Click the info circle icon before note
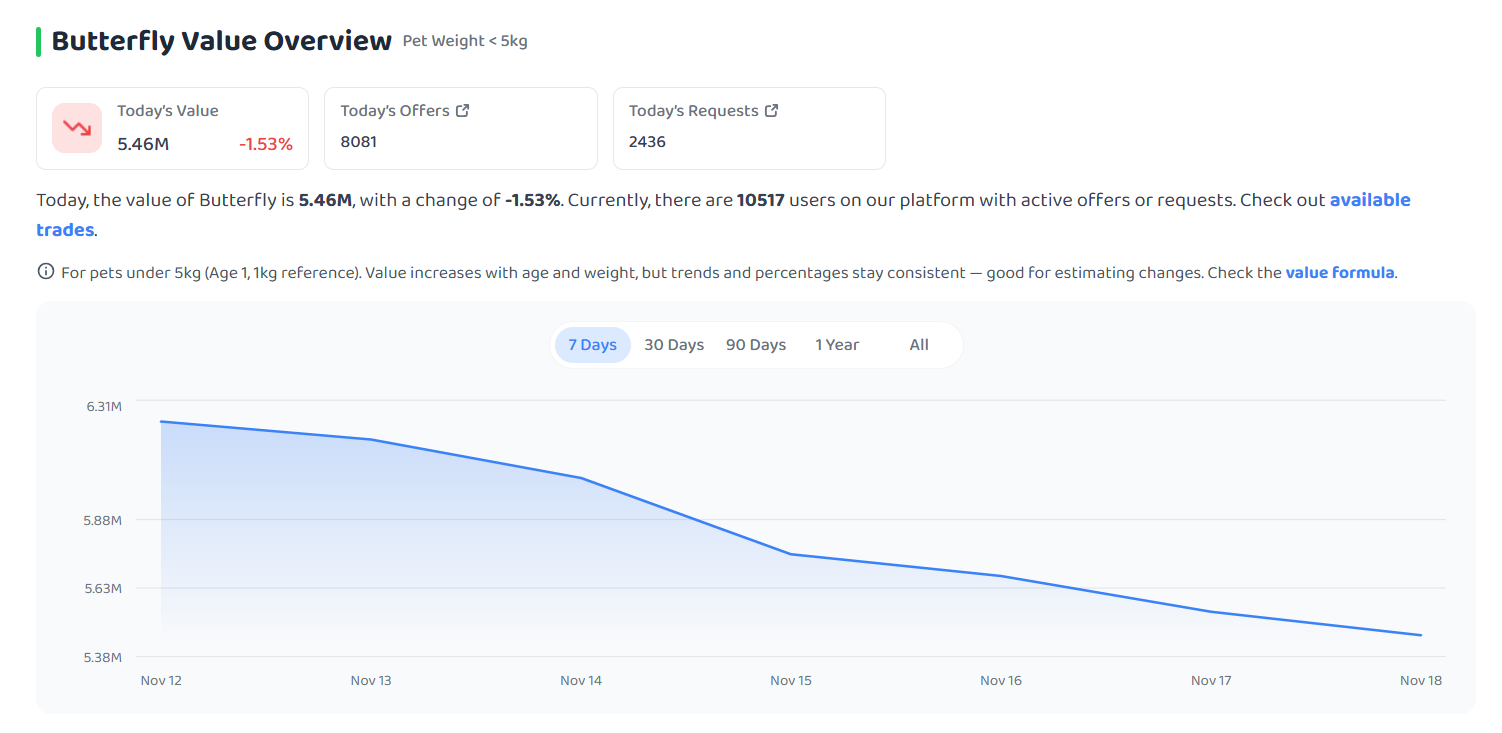This screenshot has width=1502, height=733. [x=45, y=272]
